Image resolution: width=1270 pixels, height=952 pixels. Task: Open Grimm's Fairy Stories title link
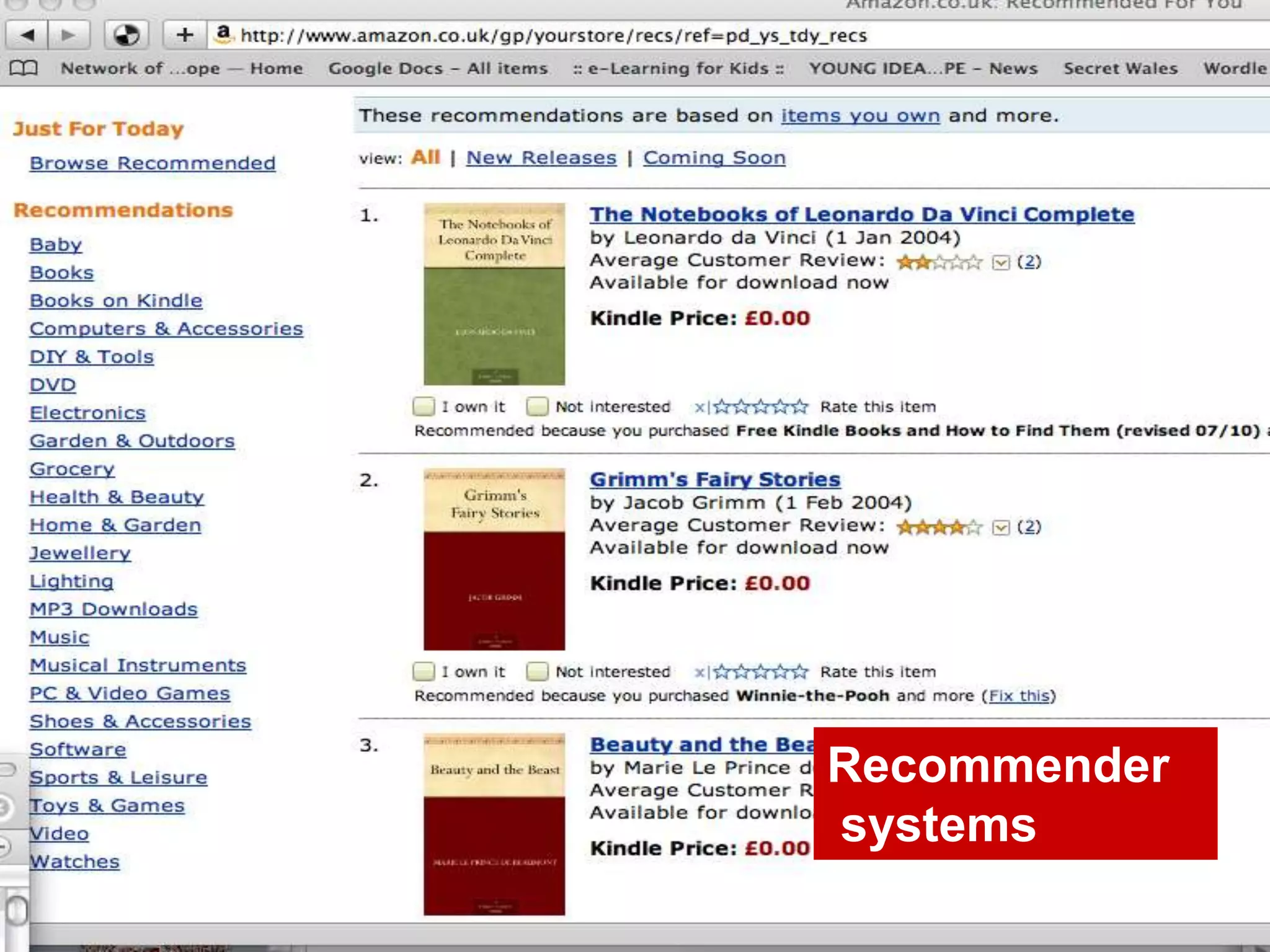point(715,479)
